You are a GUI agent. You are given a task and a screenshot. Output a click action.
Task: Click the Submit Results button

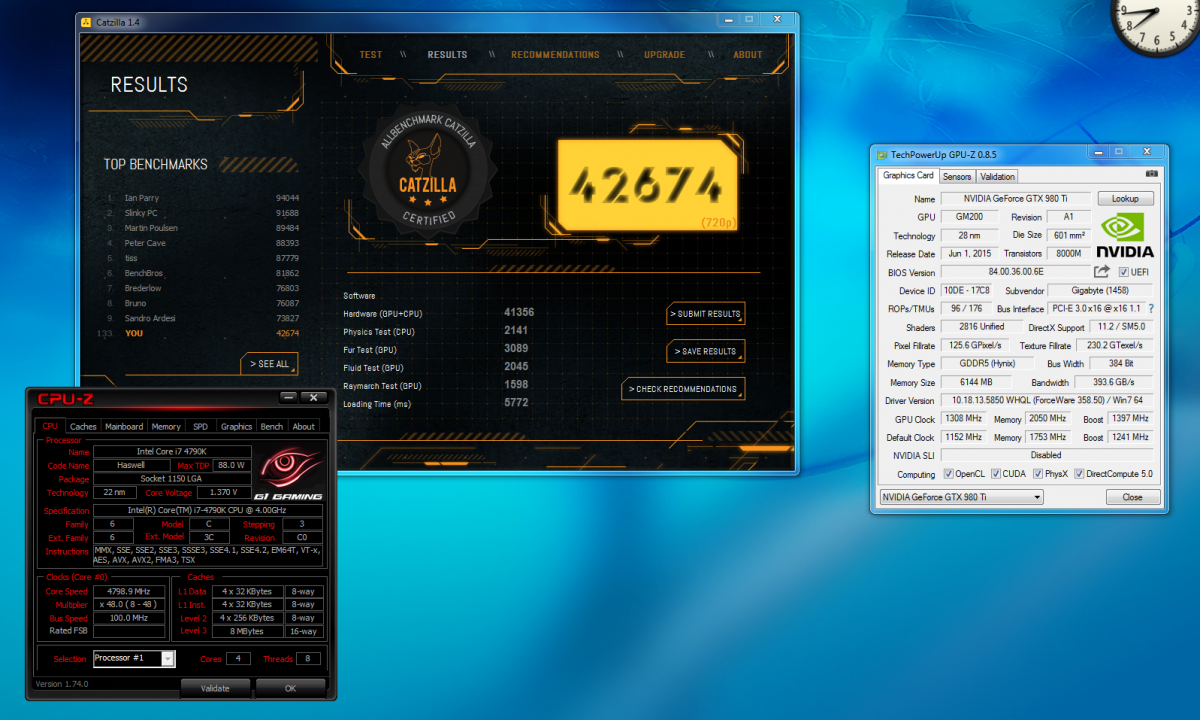[705, 314]
